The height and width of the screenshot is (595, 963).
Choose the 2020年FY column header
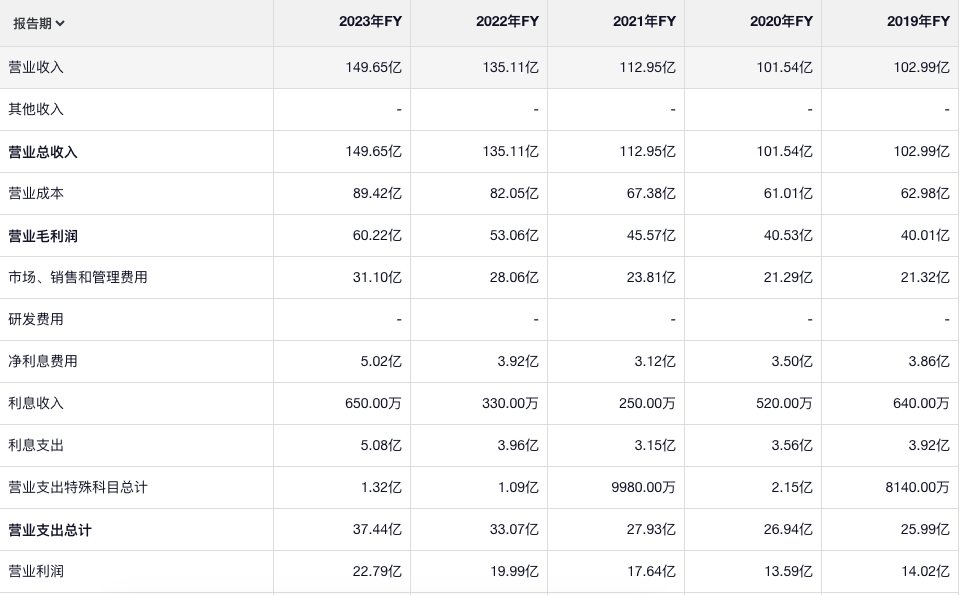[x=781, y=21]
